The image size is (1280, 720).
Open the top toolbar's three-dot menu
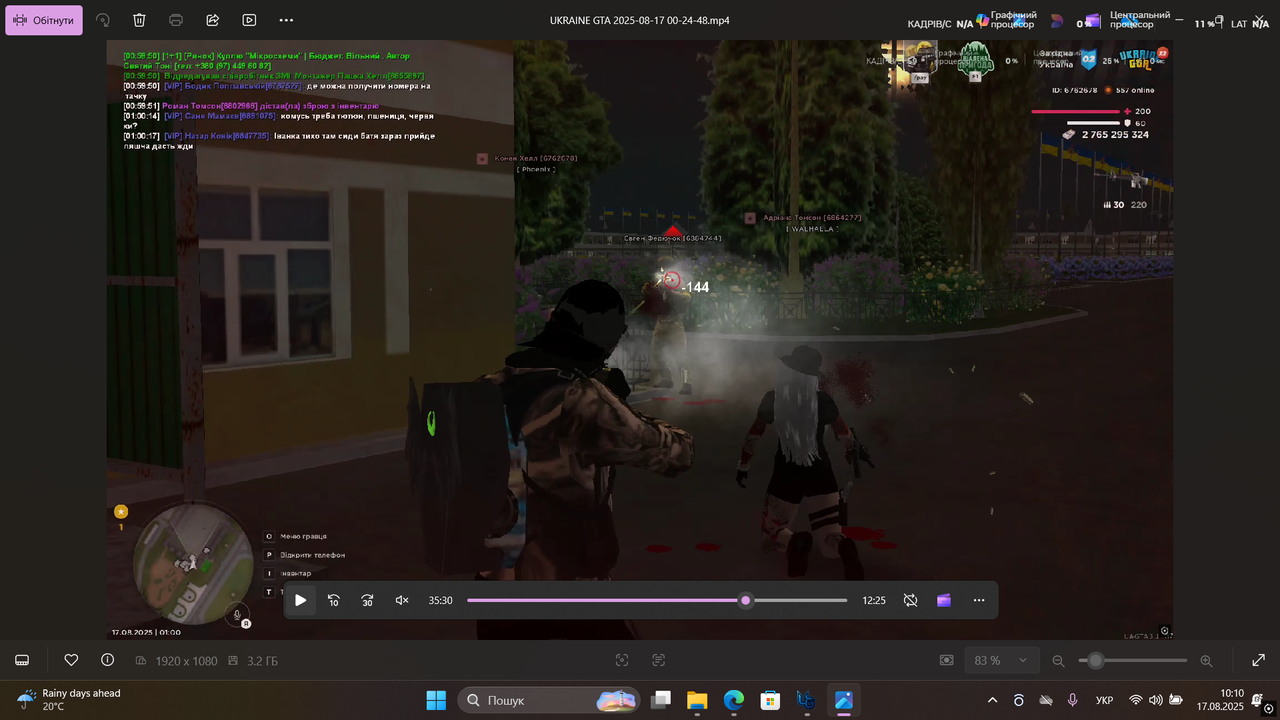pos(286,20)
